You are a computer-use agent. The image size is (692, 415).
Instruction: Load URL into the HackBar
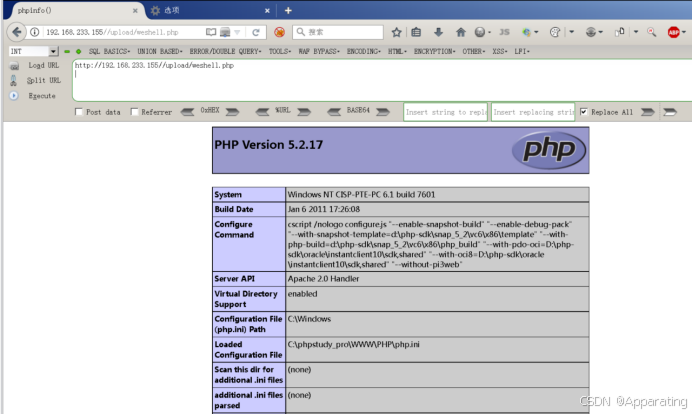(44, 65)
